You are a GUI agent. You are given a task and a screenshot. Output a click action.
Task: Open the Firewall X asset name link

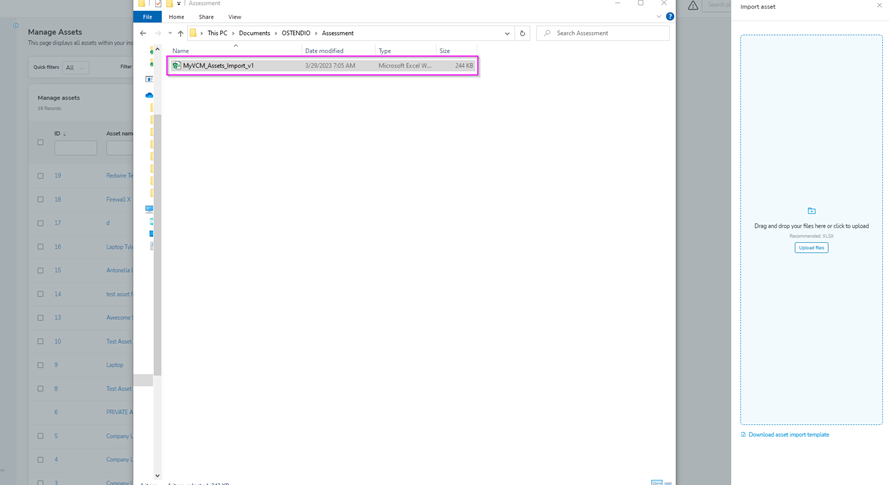pos(118,200)
